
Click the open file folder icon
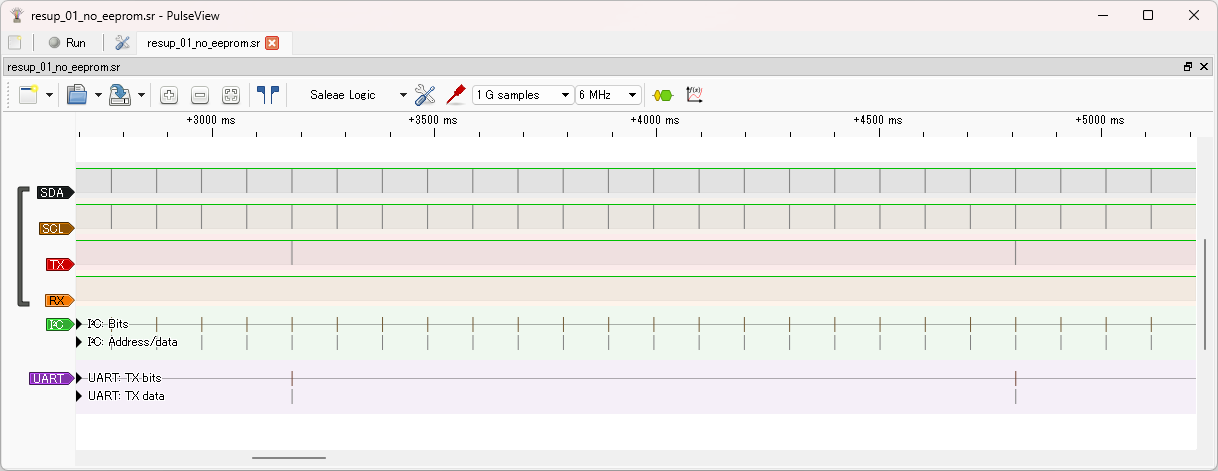77,95
